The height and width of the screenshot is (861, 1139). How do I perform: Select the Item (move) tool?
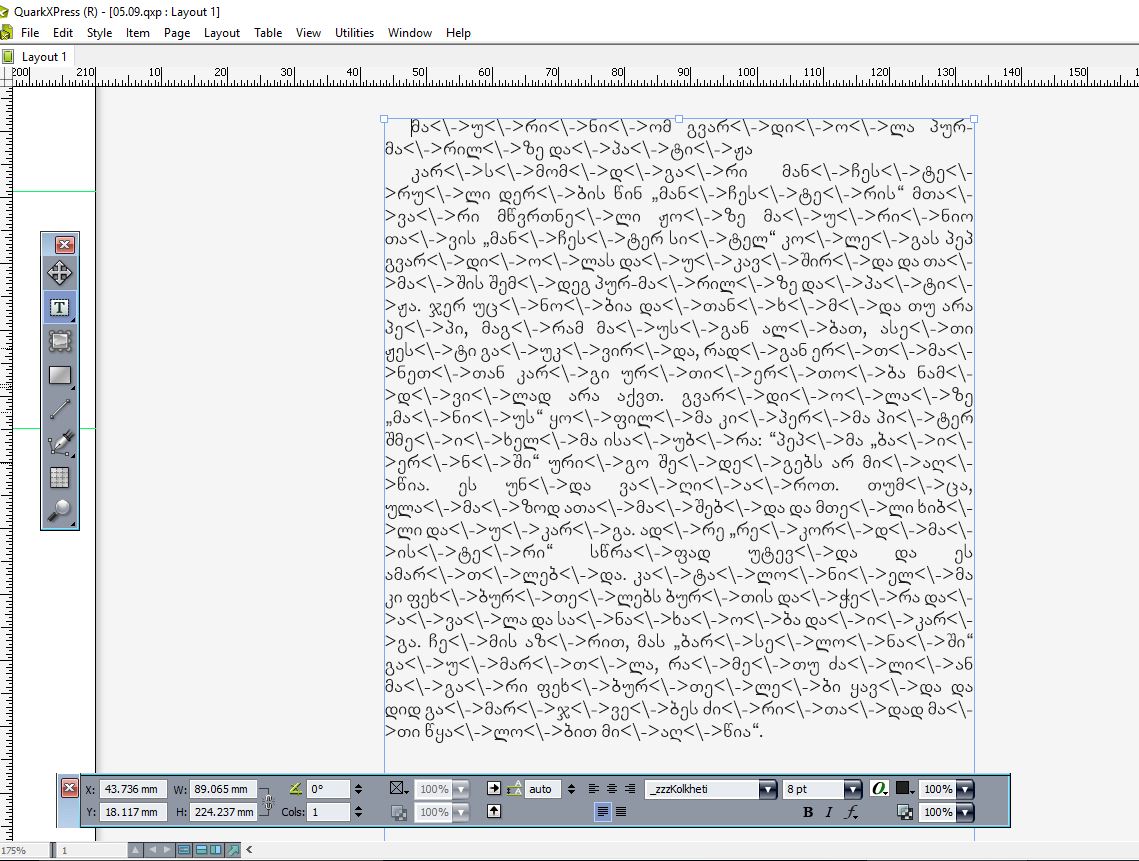click(59, 273)
